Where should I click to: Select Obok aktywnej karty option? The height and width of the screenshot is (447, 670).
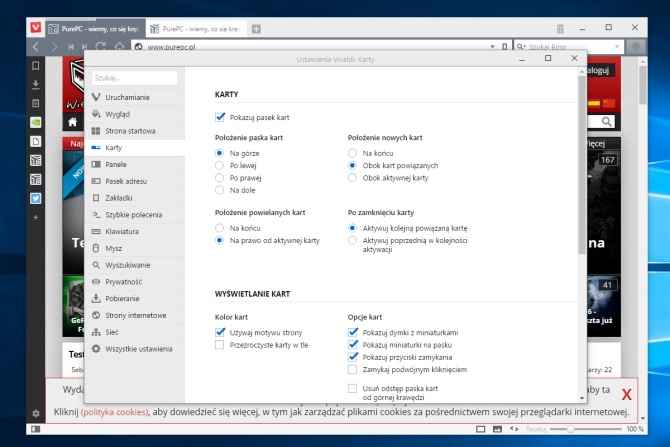click(353, 178)
